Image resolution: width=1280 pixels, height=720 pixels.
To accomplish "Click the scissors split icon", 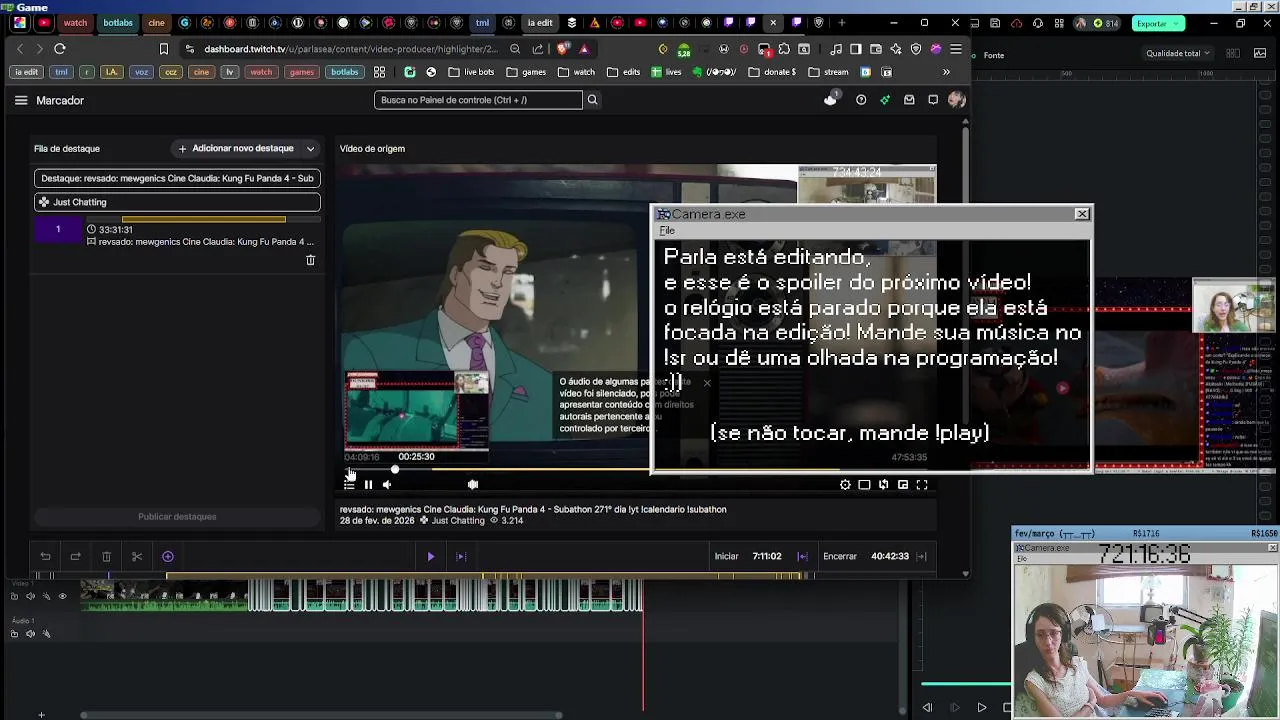I will (137, 557).
